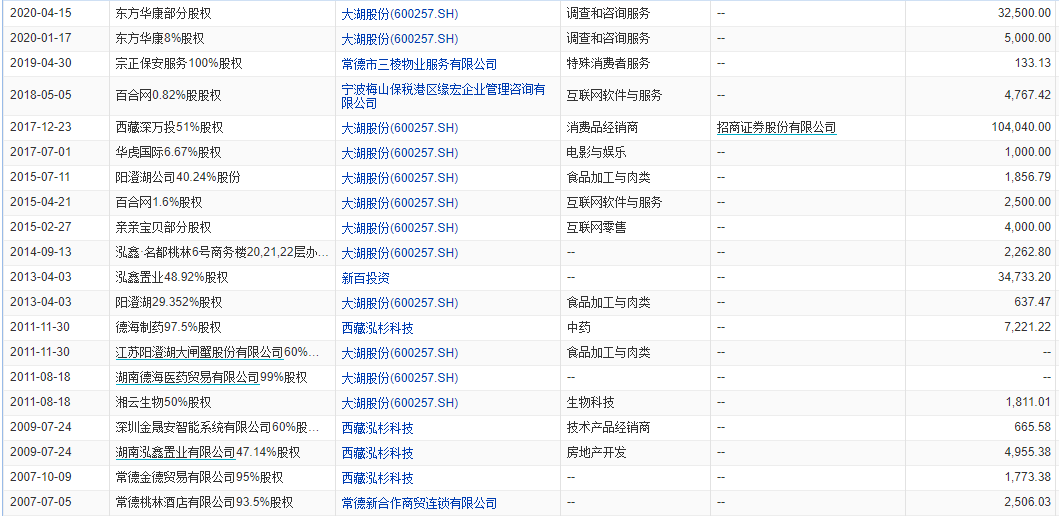
Task: Open 新百投资 buyer link
Action: pyautogui.click(x=365, y=278)
